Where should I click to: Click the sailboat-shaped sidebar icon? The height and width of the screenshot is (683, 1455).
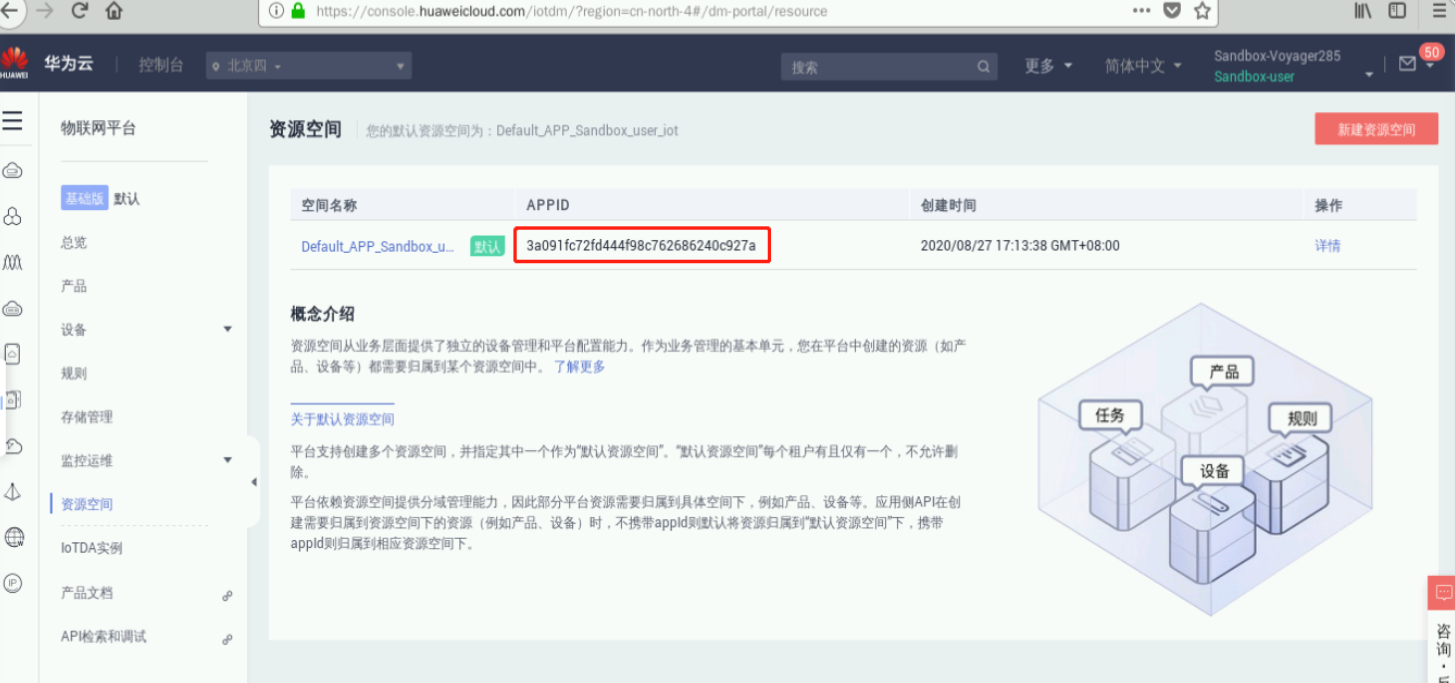(x=13, y=491)
